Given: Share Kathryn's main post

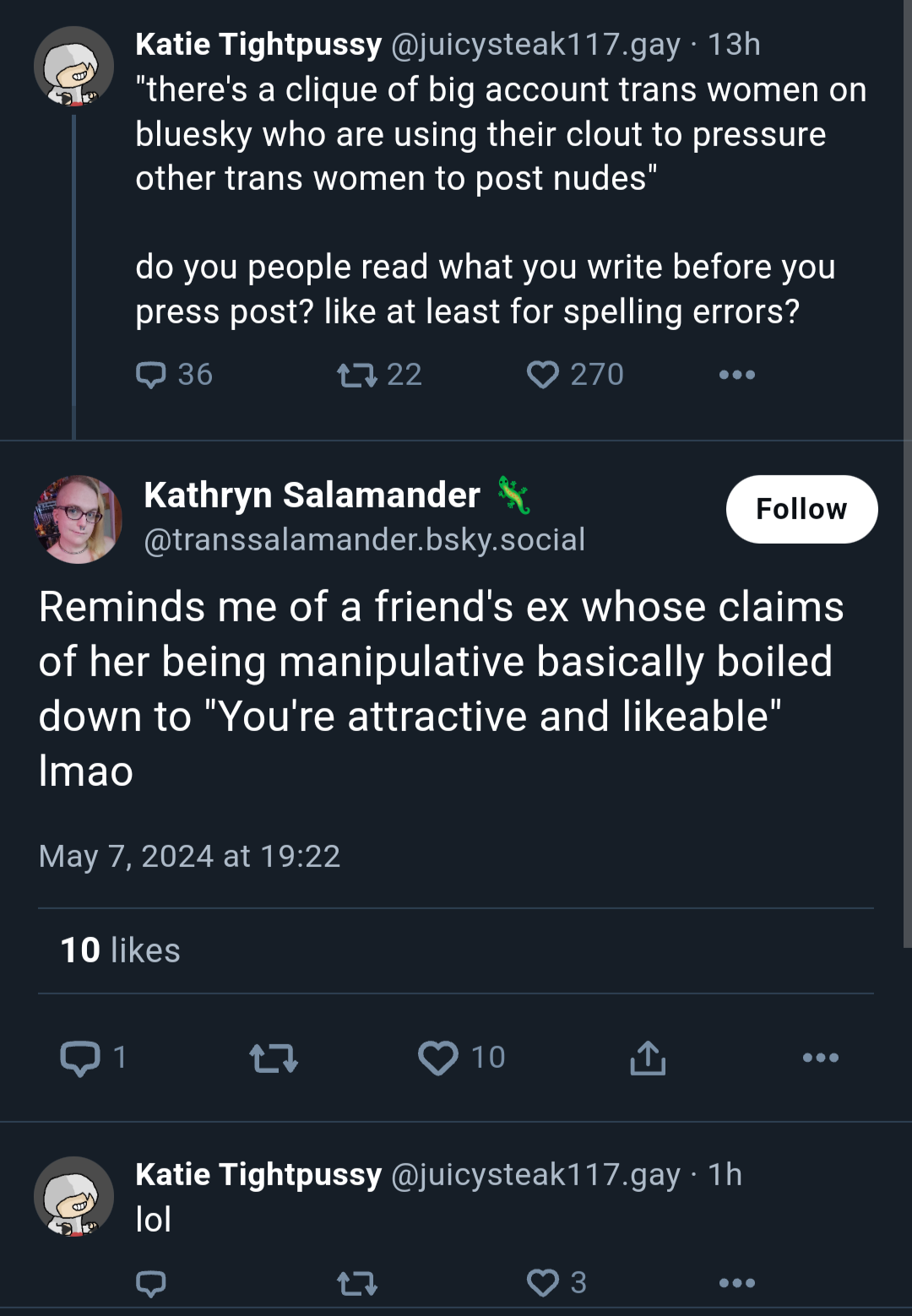Looking at the screenshot, I should coord(648,1058).
